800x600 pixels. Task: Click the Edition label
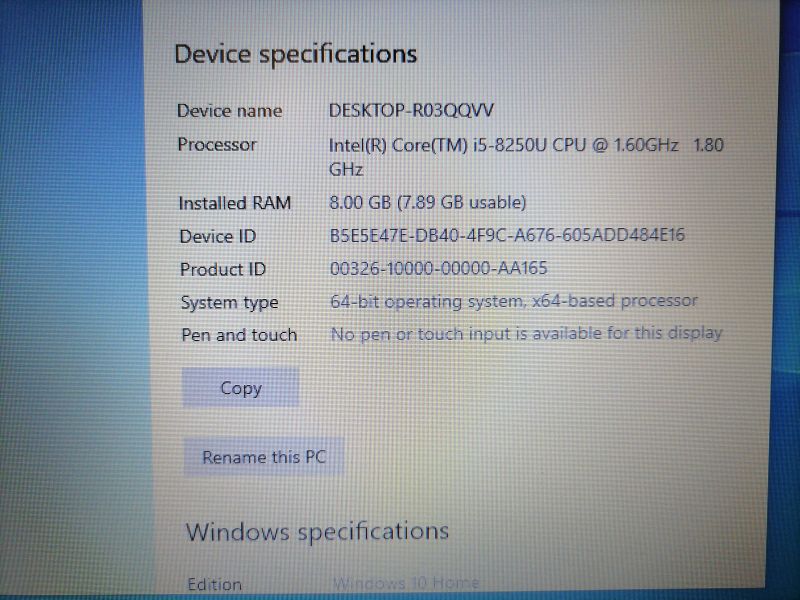214,584
